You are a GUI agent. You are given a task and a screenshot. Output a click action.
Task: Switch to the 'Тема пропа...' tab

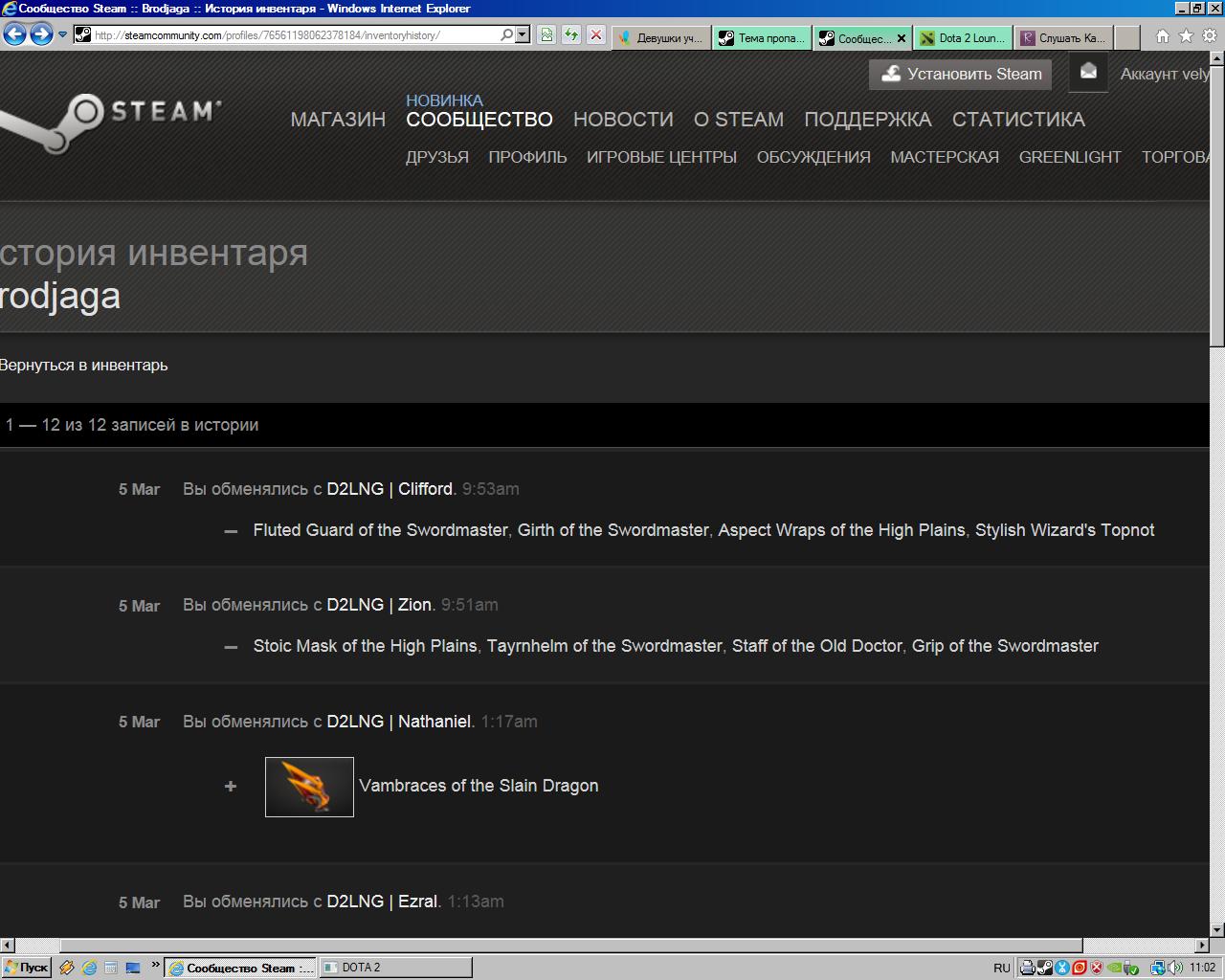click(x=763, y=37)
